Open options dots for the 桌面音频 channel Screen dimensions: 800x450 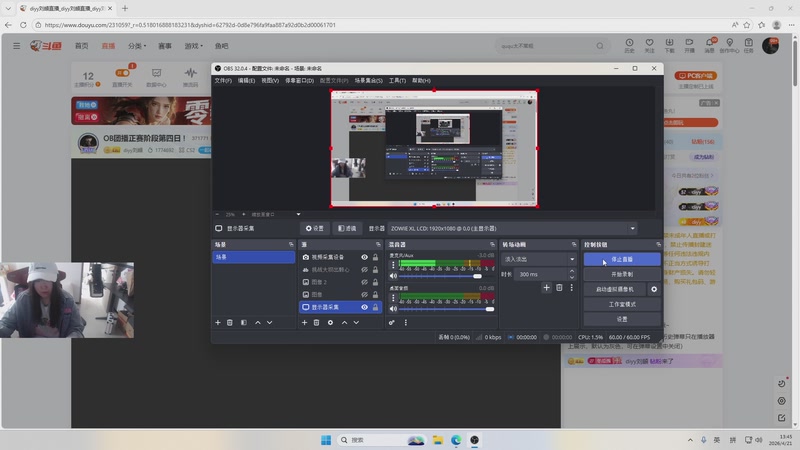coord(393,297)
